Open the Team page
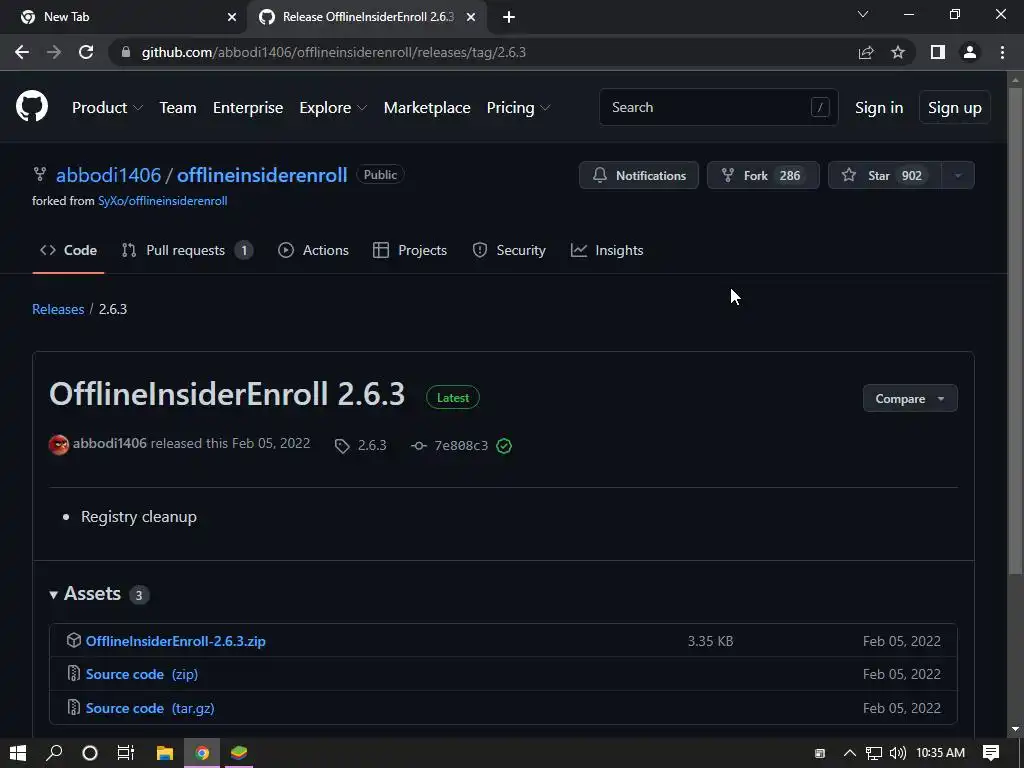1024x768 pixels. tap(178, 108)
